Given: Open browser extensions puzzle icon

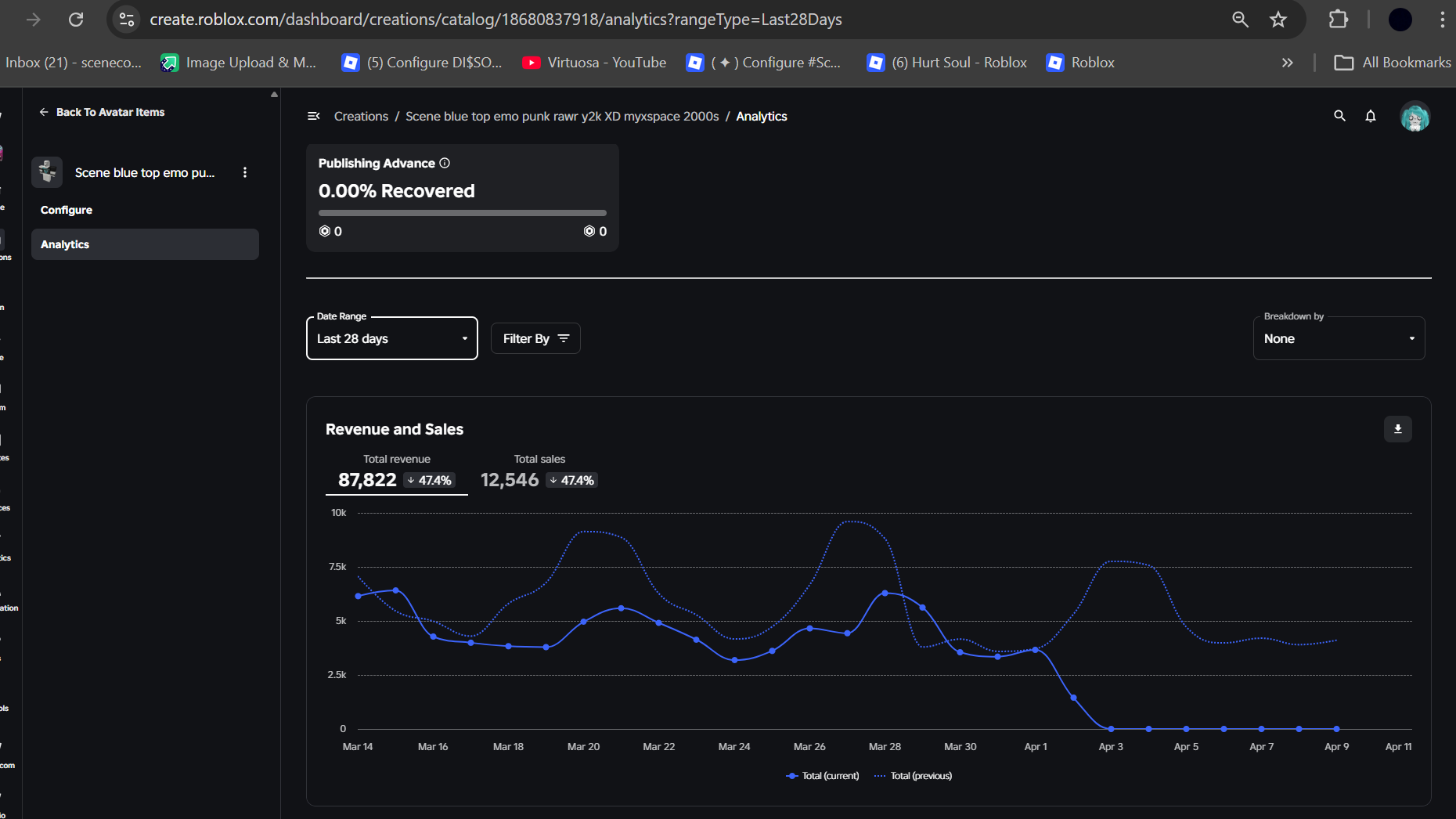Looking at the screenshot, I should pos(1339,20).
